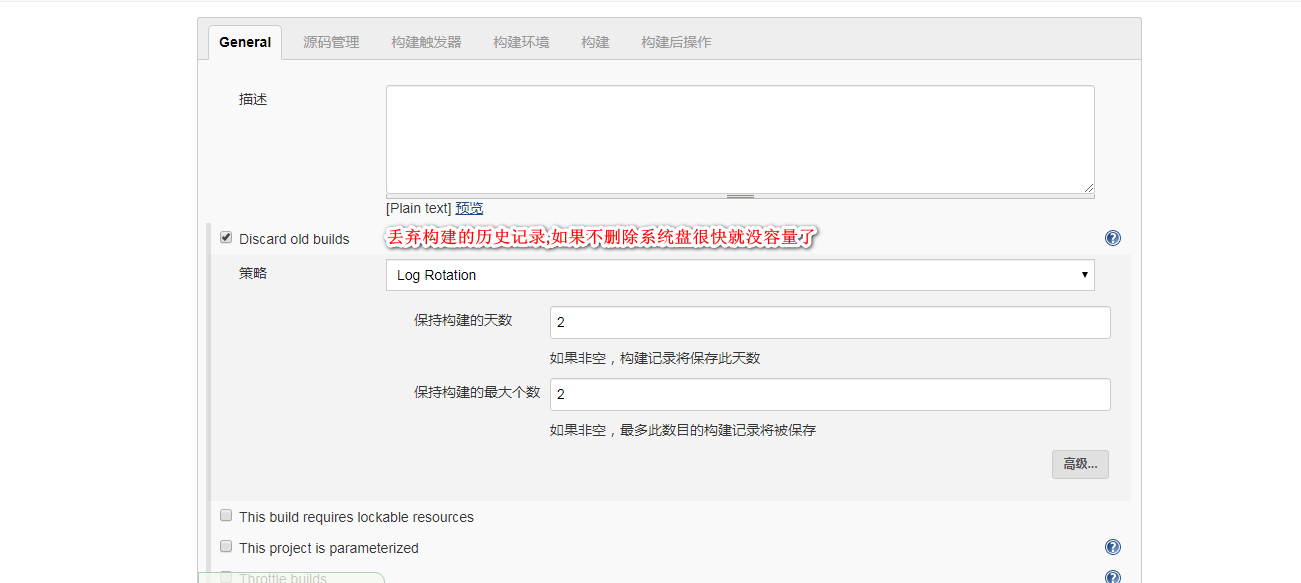
Task: Click the 保持构建的最大个数 input field
Action: point(830,394)
